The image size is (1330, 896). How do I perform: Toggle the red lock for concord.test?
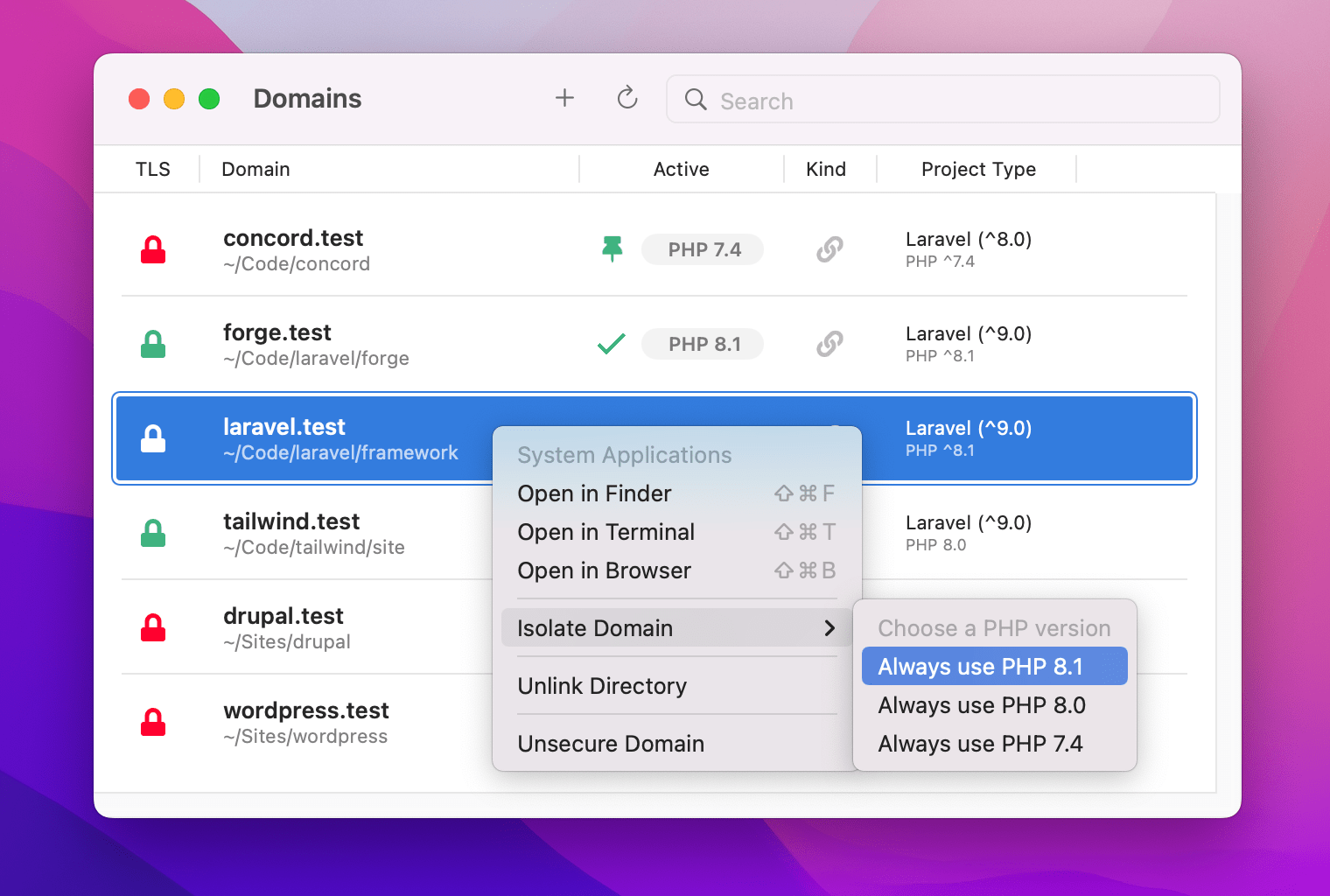point(153,250)
